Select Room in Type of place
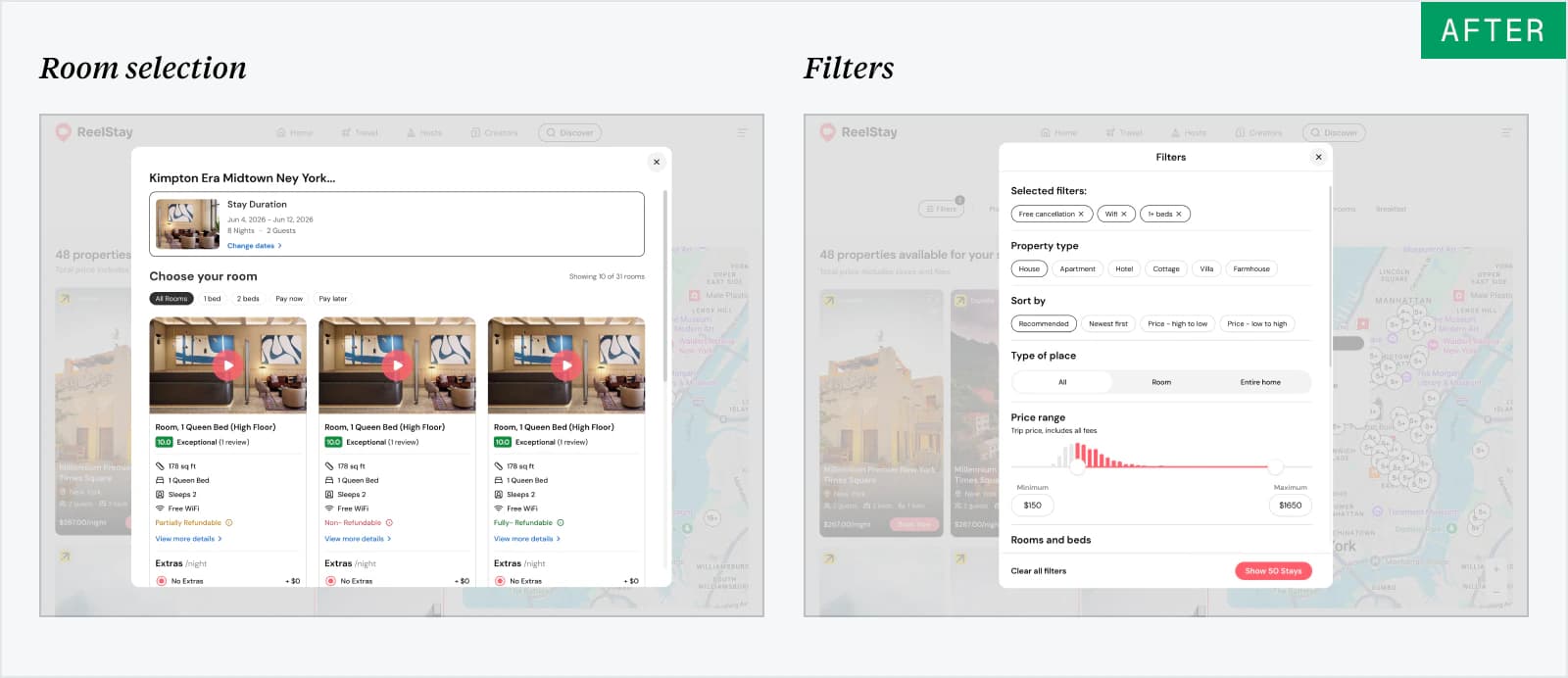 click(x=1161, y=382)
